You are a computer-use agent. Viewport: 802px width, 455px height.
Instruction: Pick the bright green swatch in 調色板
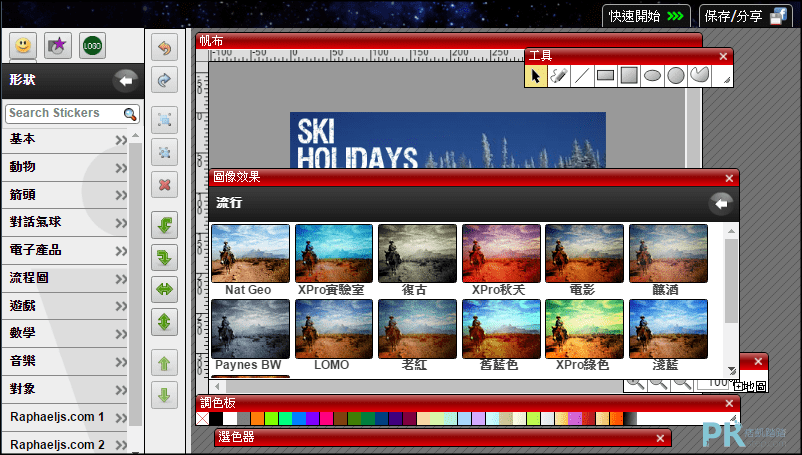pos(272,419)
